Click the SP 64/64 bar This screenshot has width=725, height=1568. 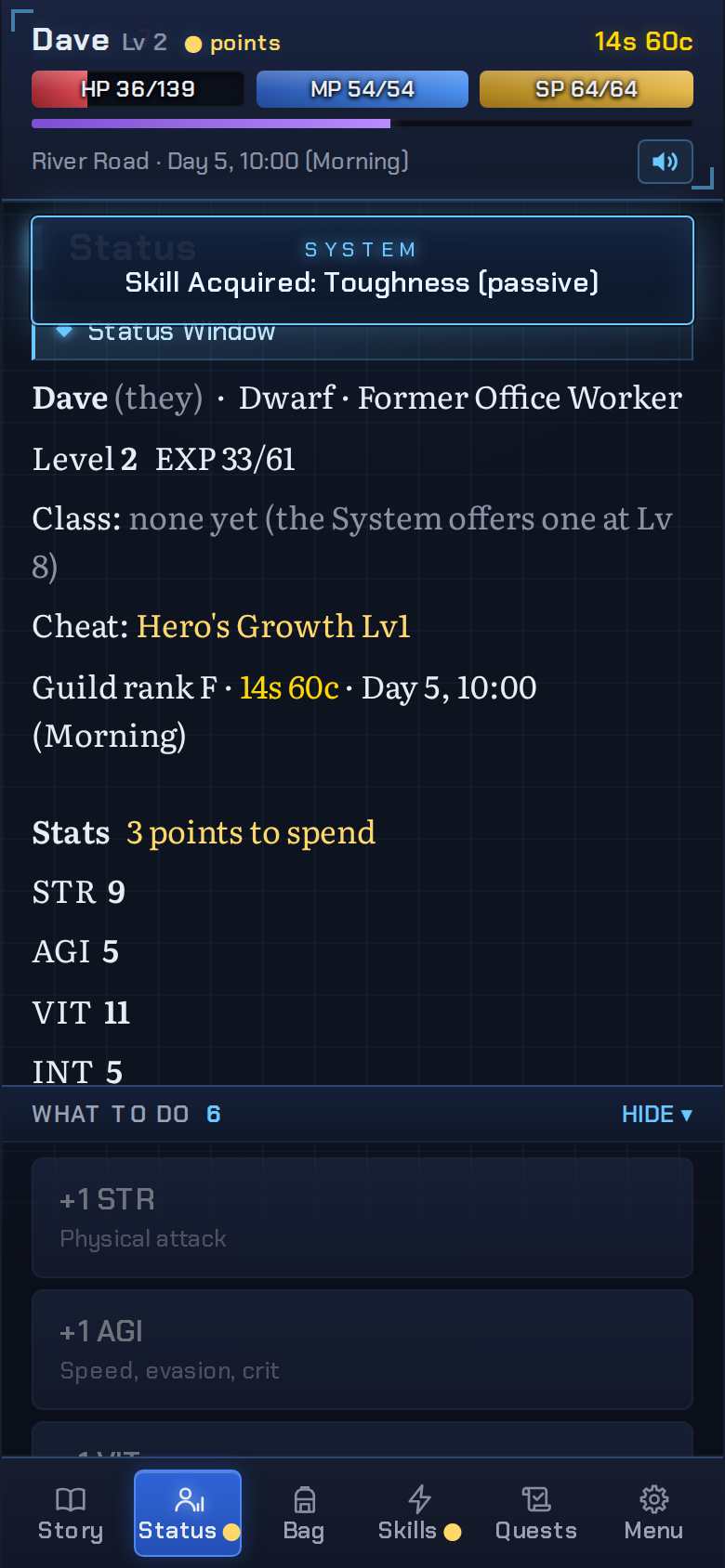pos(587,89)
